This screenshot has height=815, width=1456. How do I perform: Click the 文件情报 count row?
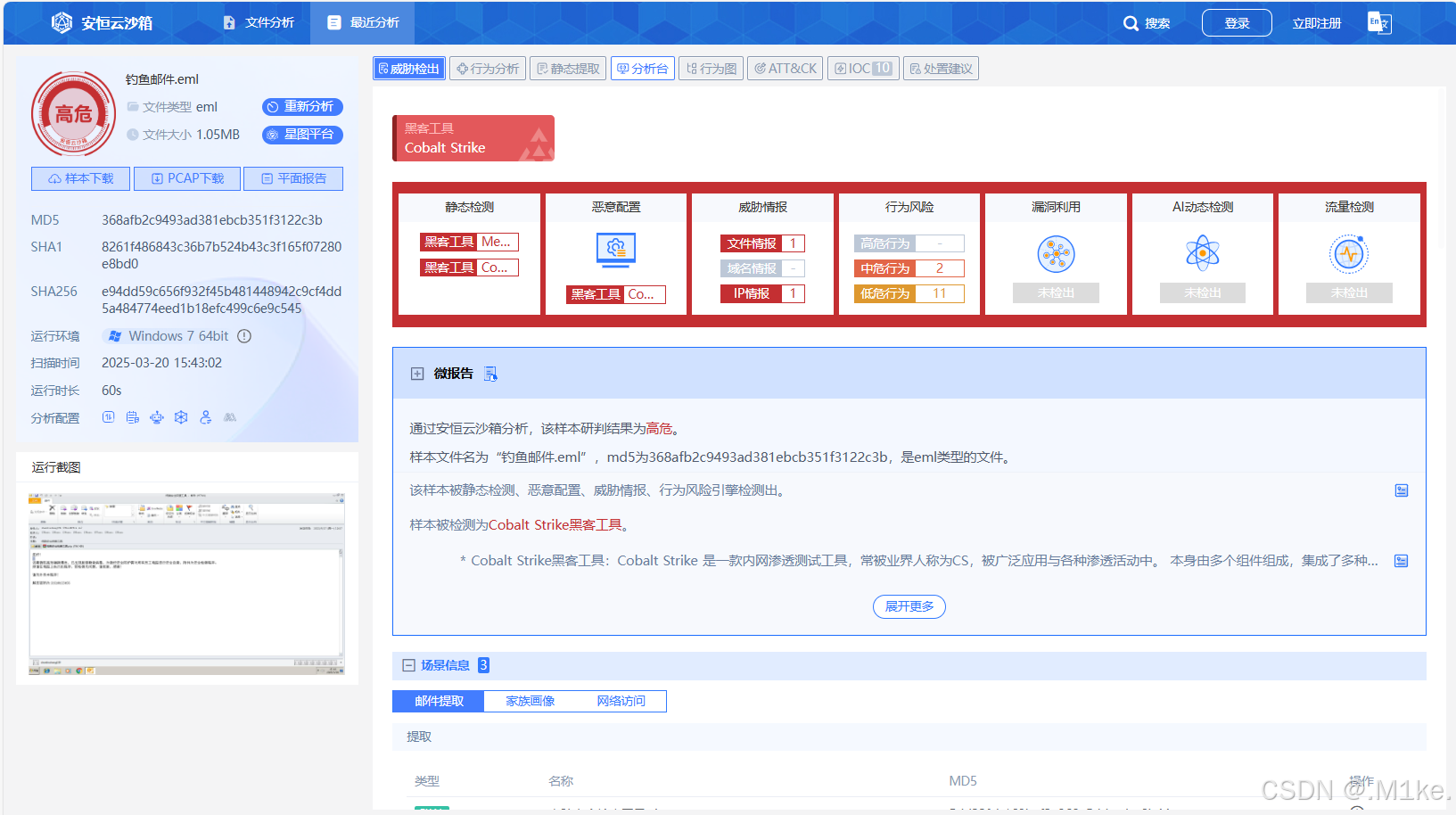[x=762, y=243]
